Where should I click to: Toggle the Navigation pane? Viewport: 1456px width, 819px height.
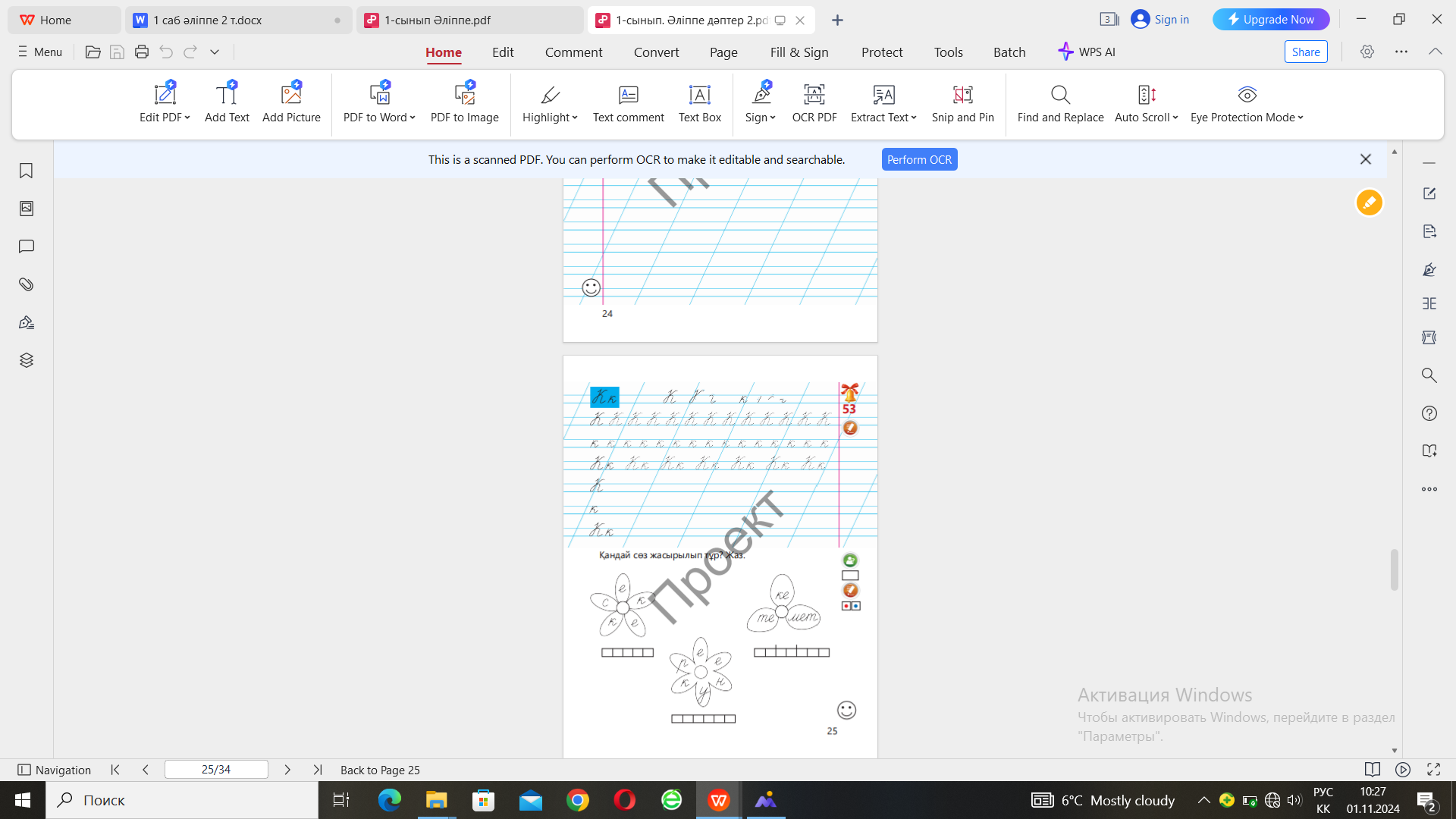(x=54, y=770)
